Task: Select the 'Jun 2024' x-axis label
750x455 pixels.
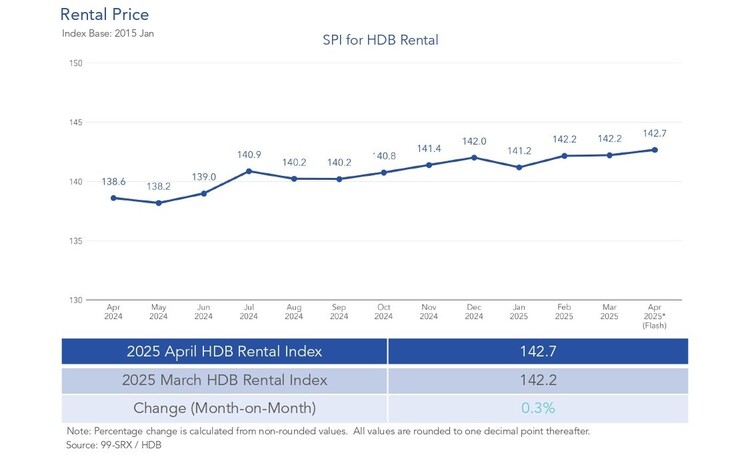Action: coord(203,311)
